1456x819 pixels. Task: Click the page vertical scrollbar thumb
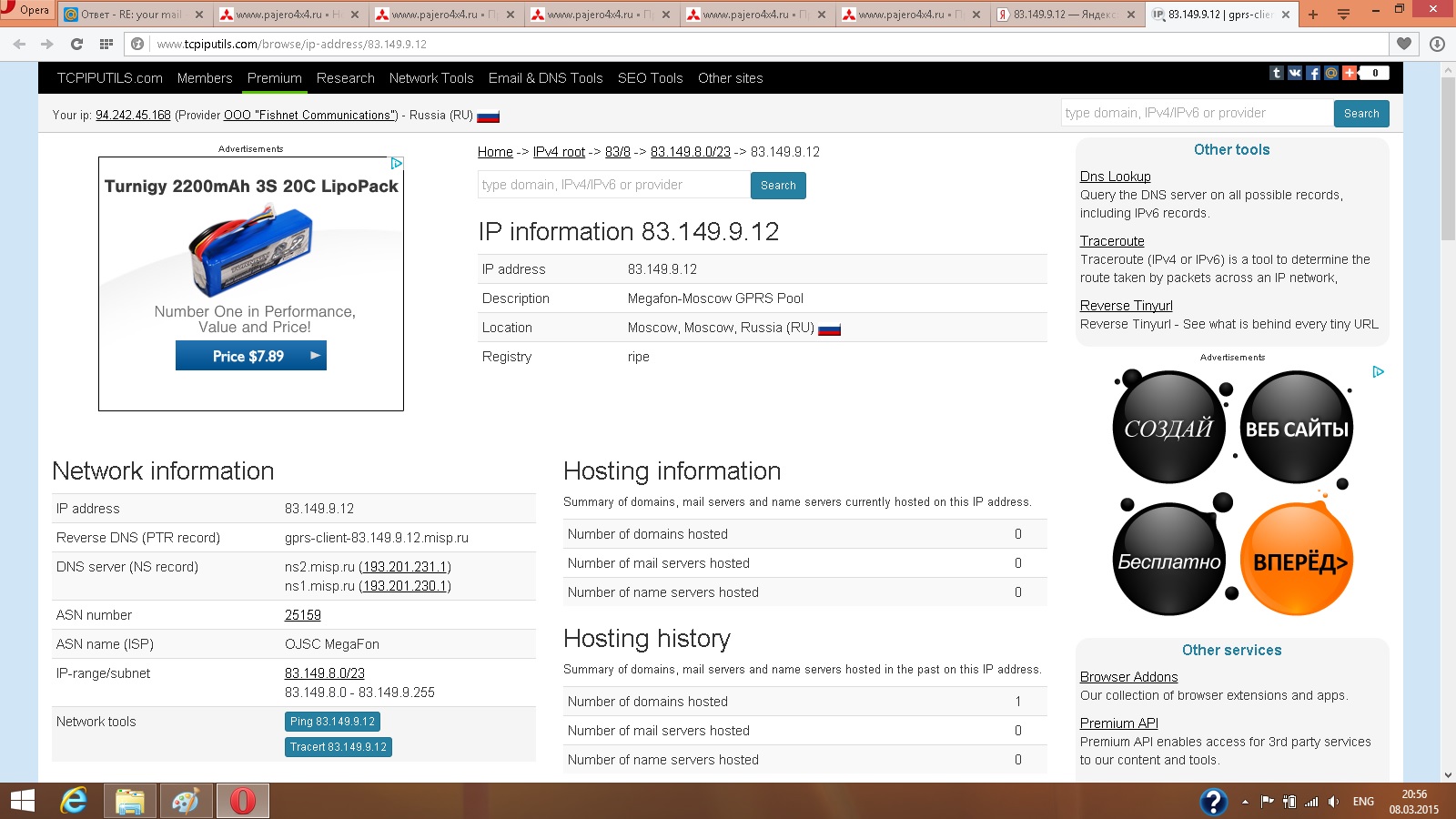tap(1448, 159)
